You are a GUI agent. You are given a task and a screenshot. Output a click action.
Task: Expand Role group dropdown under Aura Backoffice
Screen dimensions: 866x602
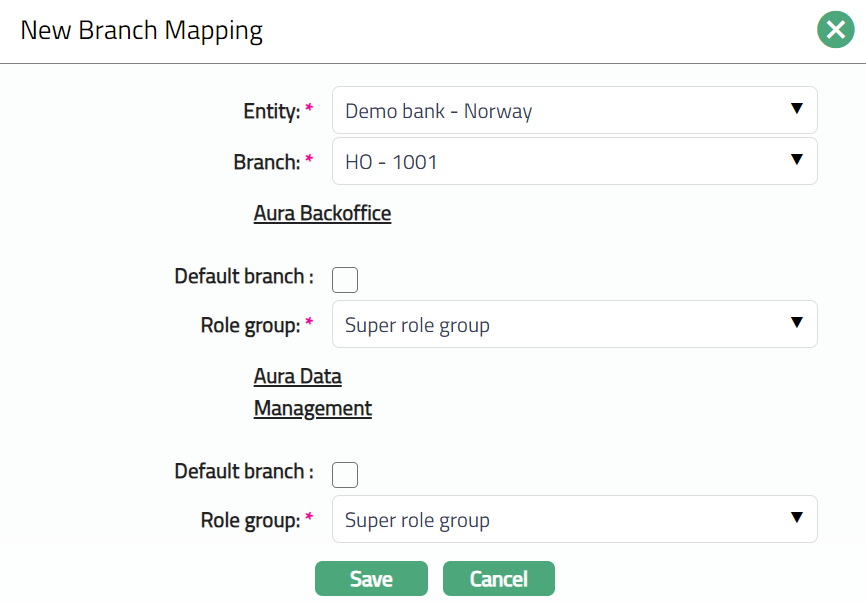560,325
